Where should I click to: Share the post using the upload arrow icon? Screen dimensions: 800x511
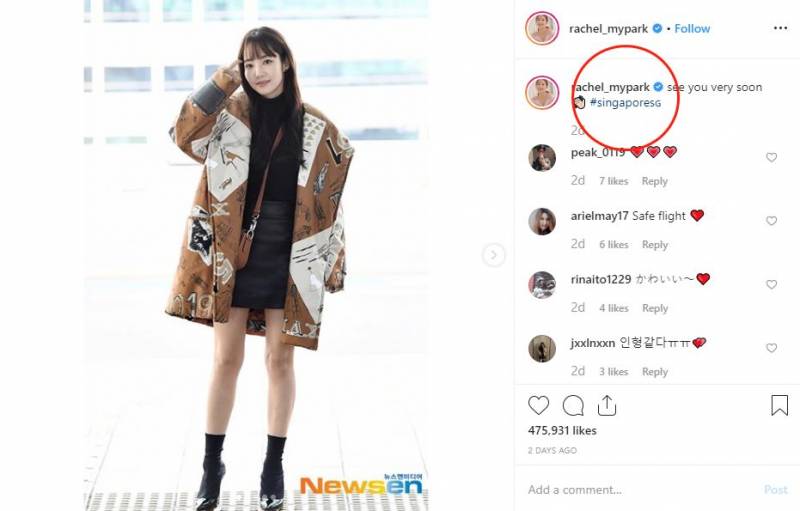[x=607, y=405]
